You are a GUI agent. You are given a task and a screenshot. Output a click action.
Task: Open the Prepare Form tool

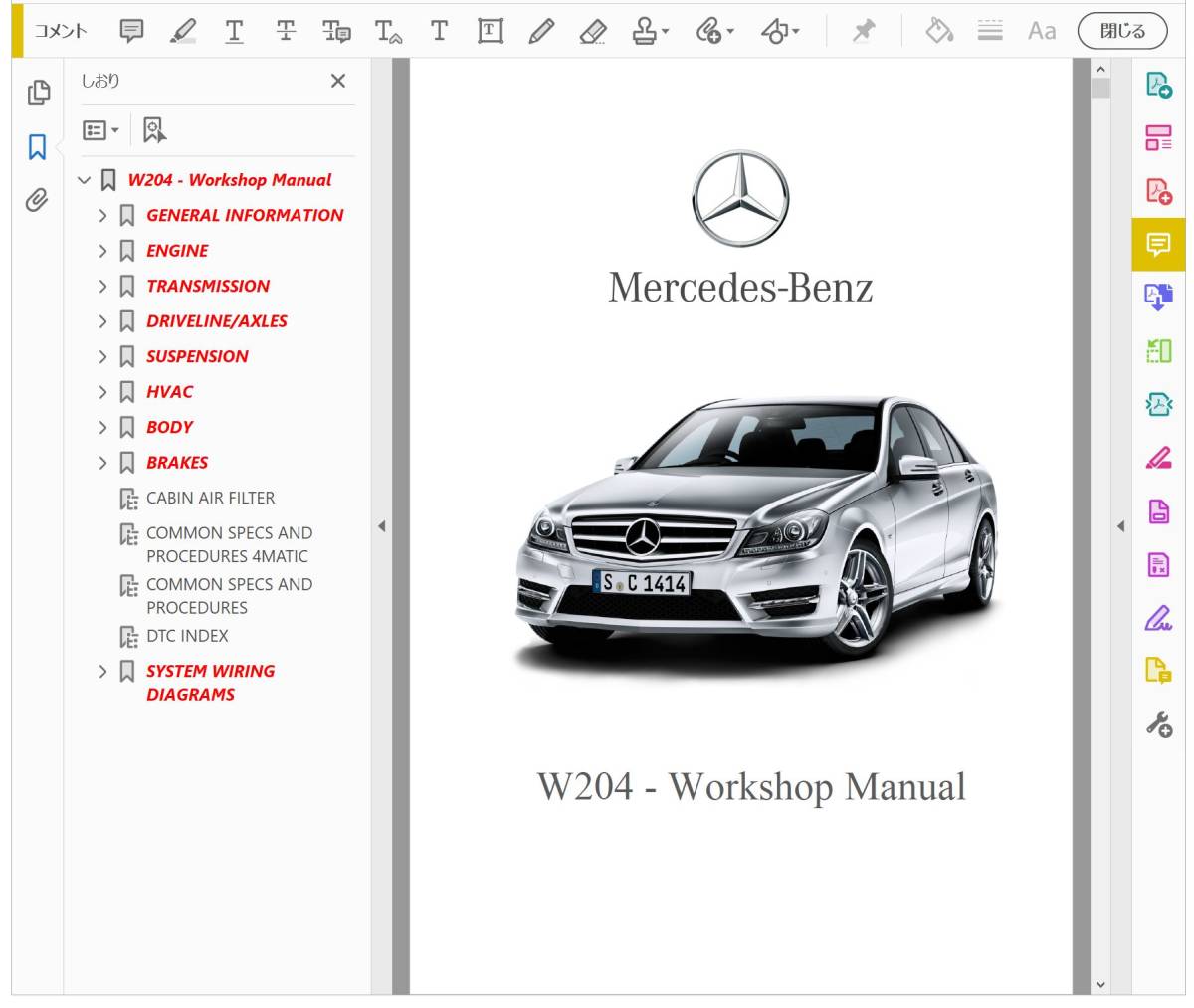coord(1158,565)
